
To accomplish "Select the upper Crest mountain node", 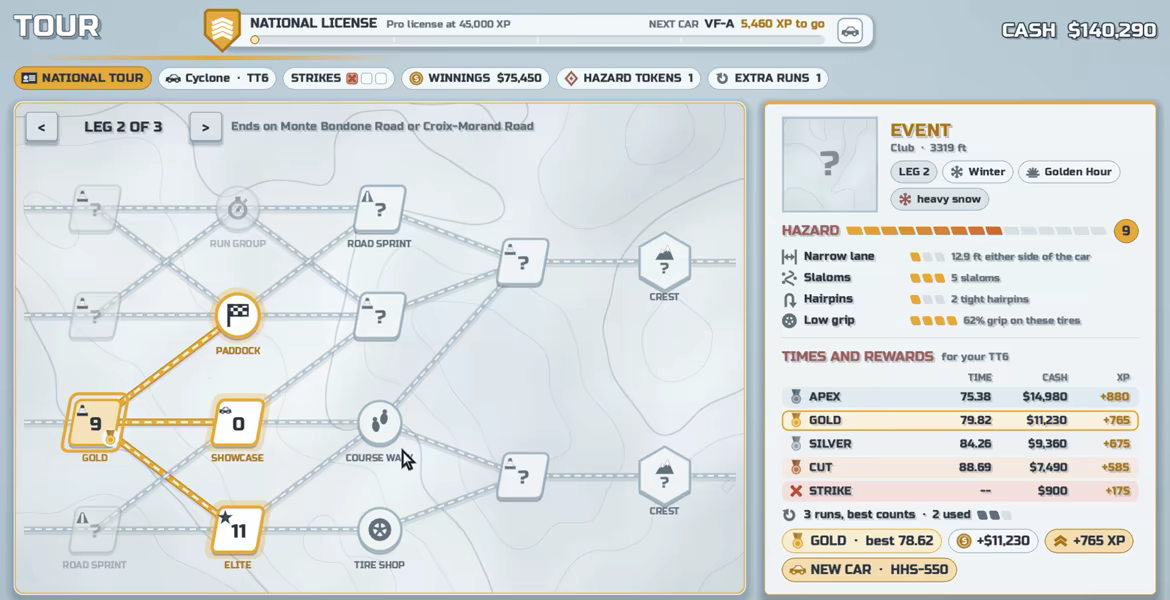I will (x=664, y=262).
